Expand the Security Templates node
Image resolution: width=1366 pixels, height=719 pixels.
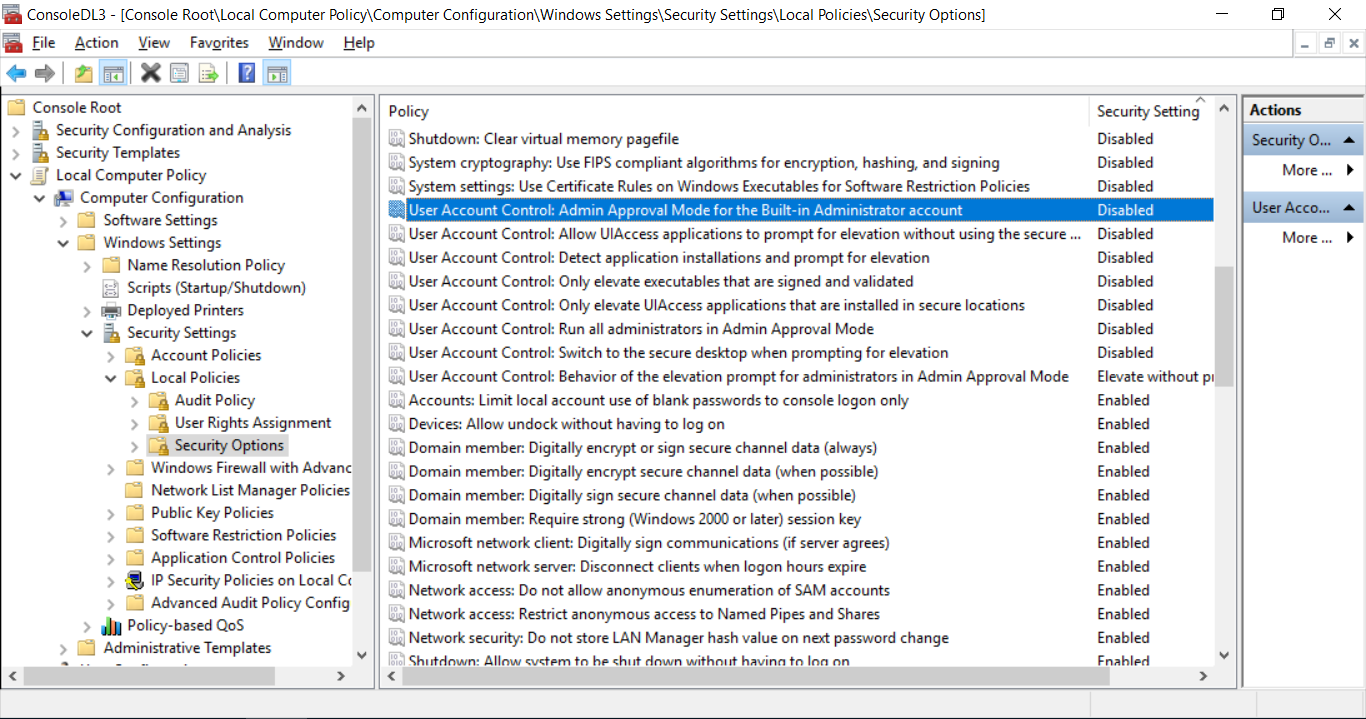pos(16,153)
